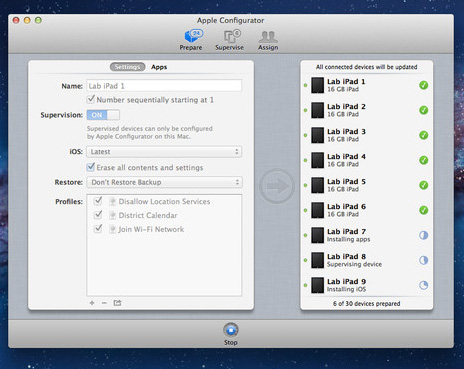Click the add profile plus button
Image resolution: width=464 pixels, height=369 pixels.
[92, 303]
